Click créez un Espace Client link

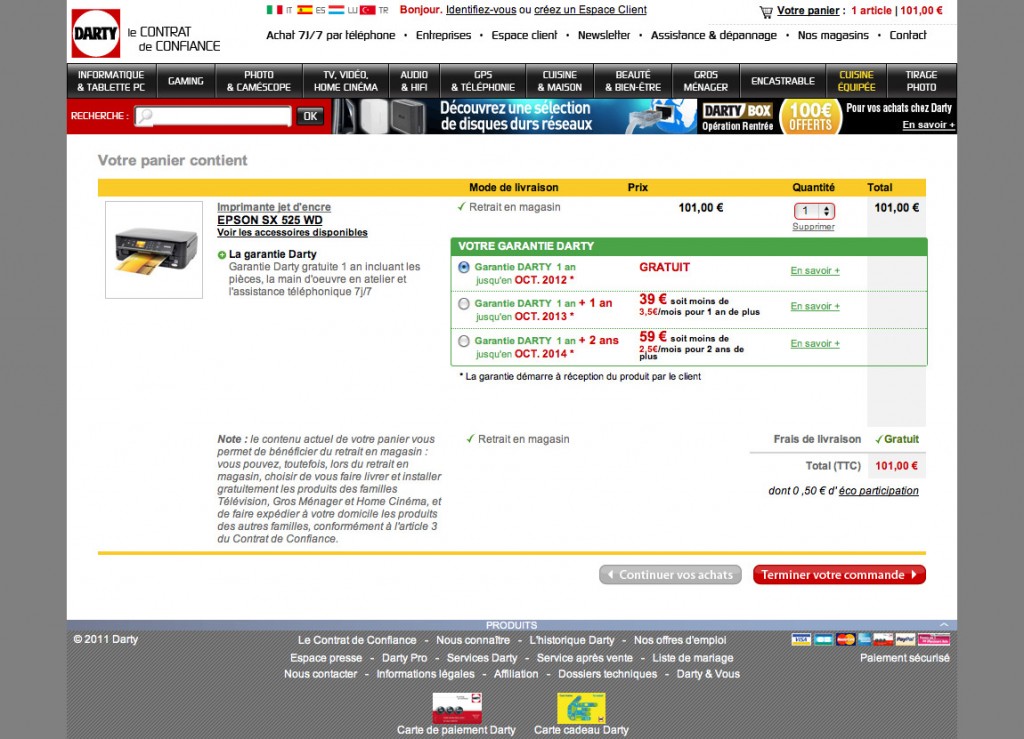pyautogui.click(x=590, y=10)
